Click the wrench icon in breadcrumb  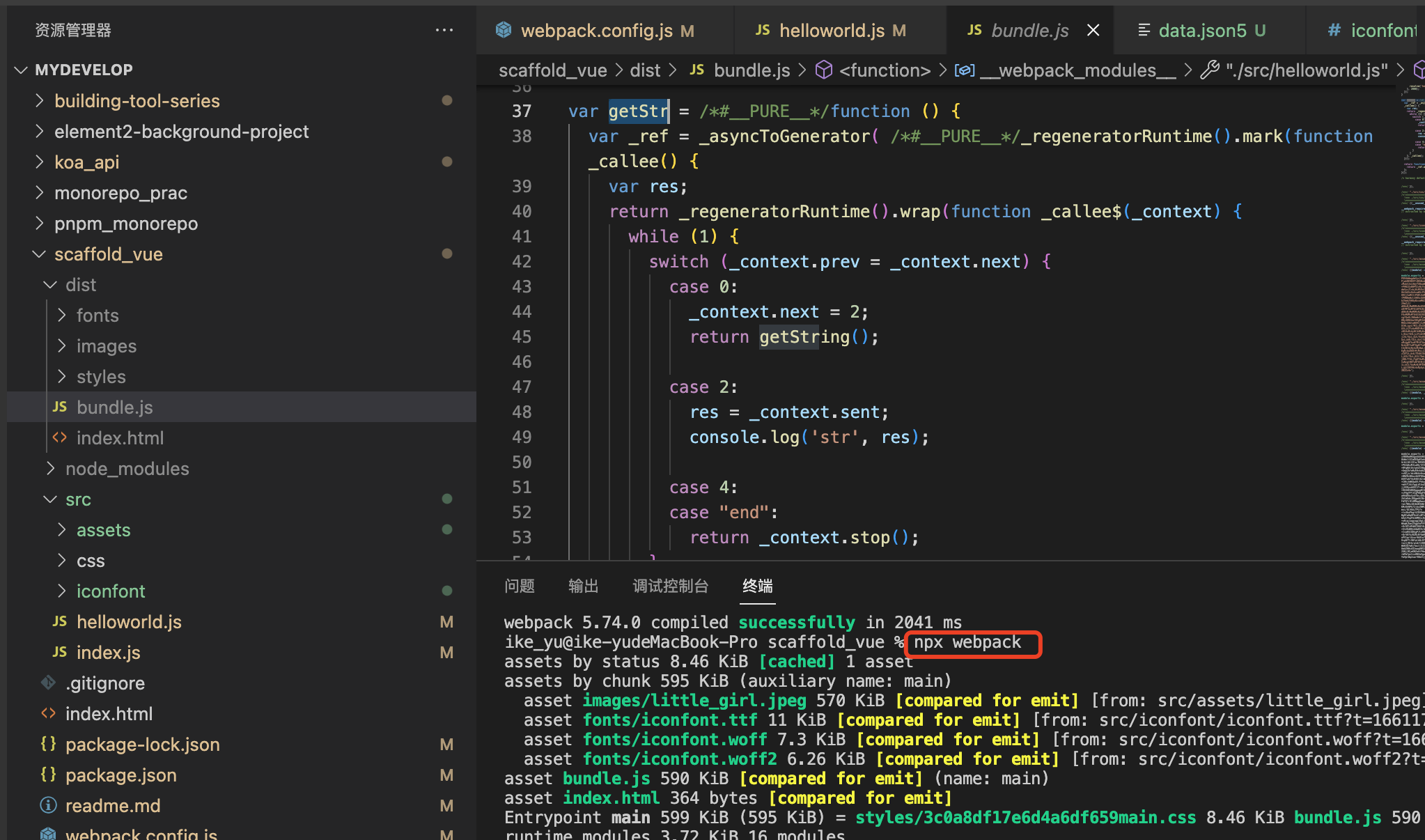pyautogui.click(x=1210, y=70)
